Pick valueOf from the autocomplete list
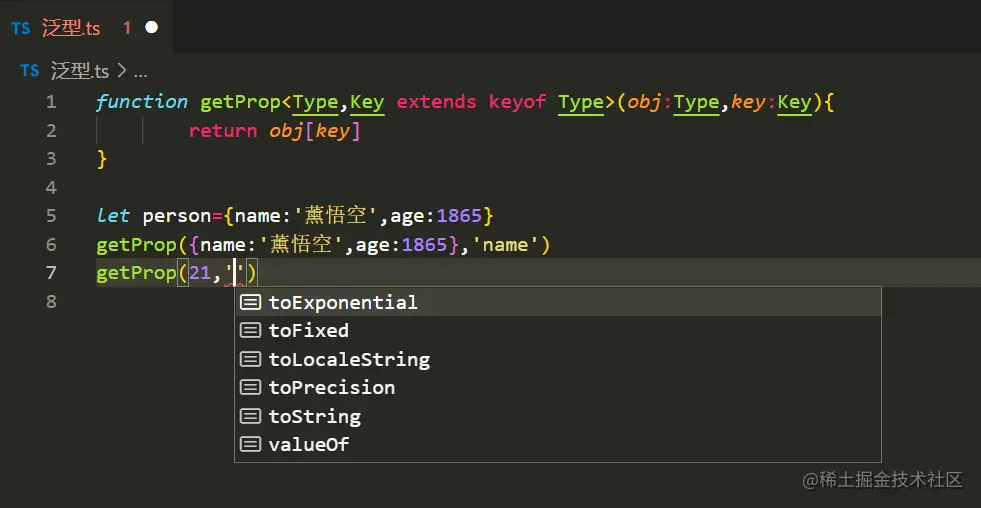This screenshot has height=508, width=981. [308, 445]
